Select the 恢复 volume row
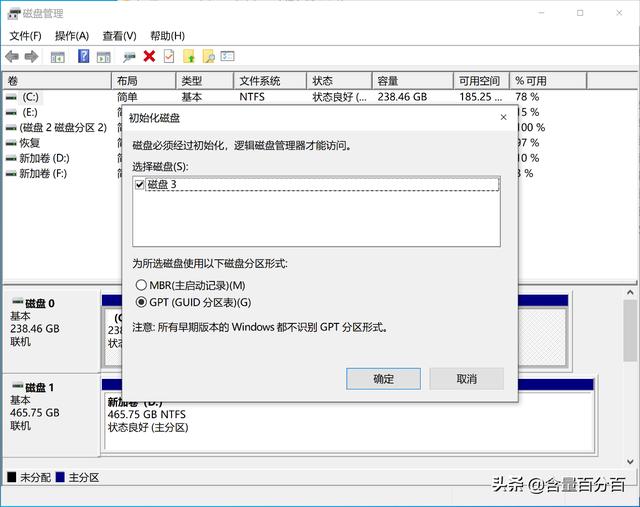The image size is (640, 507). pyautogui.click(x=29, y=143)
